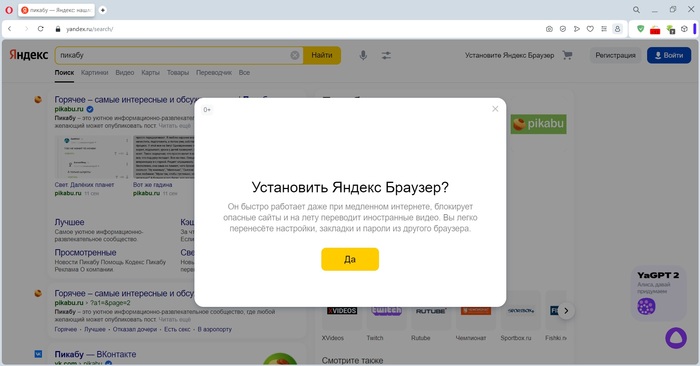Image resolution: width=700 pixels, height=366 pixels.
Task: Click the red toolbox extension icon
Action: click(655, 30)
